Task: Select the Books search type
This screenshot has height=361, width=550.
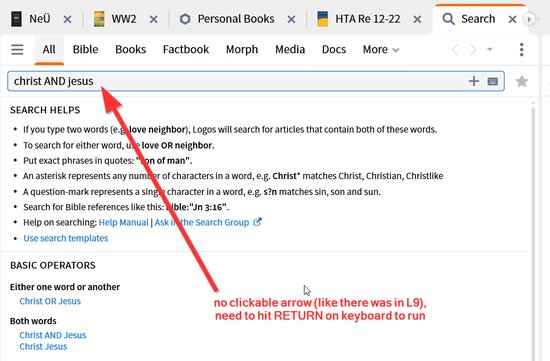Action: pyautogui.click(x=130, y=49)
